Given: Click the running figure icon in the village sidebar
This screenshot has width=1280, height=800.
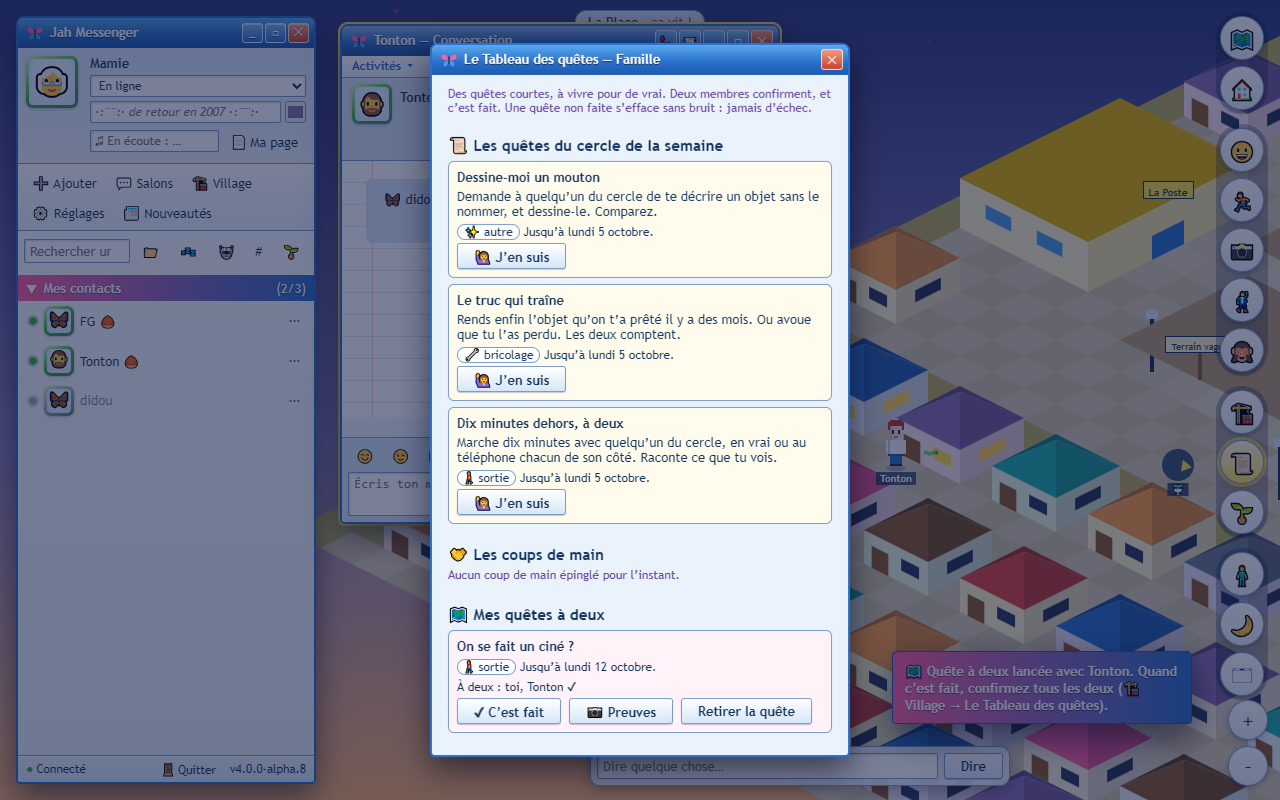Looking at the screenshot, I should pos(1241,201).
